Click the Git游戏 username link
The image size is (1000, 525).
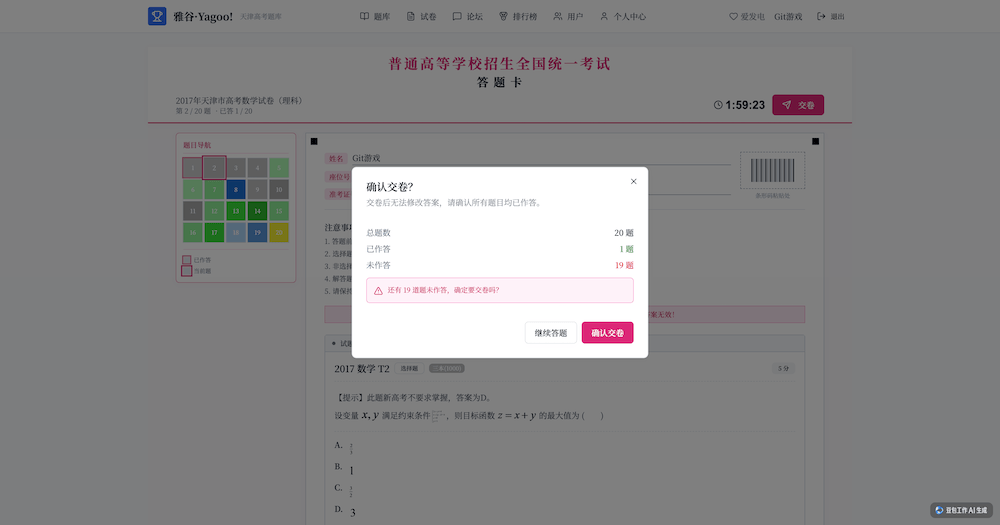(788, 17)
